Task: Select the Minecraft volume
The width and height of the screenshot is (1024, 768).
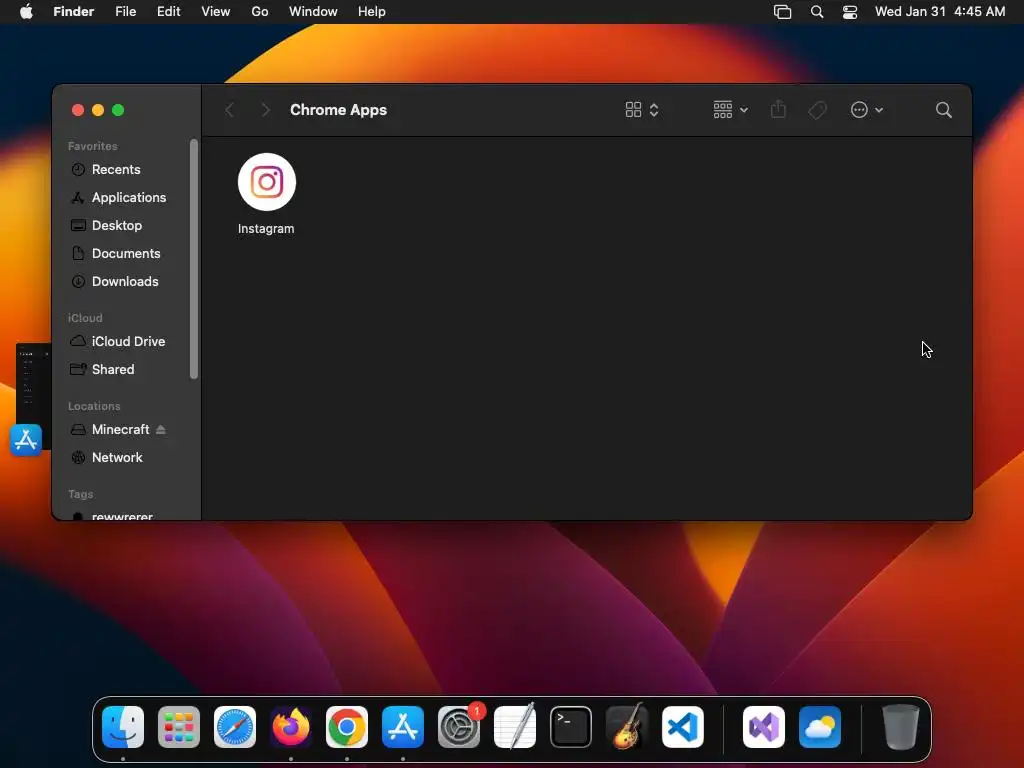Action: click(x=120, y=430)
